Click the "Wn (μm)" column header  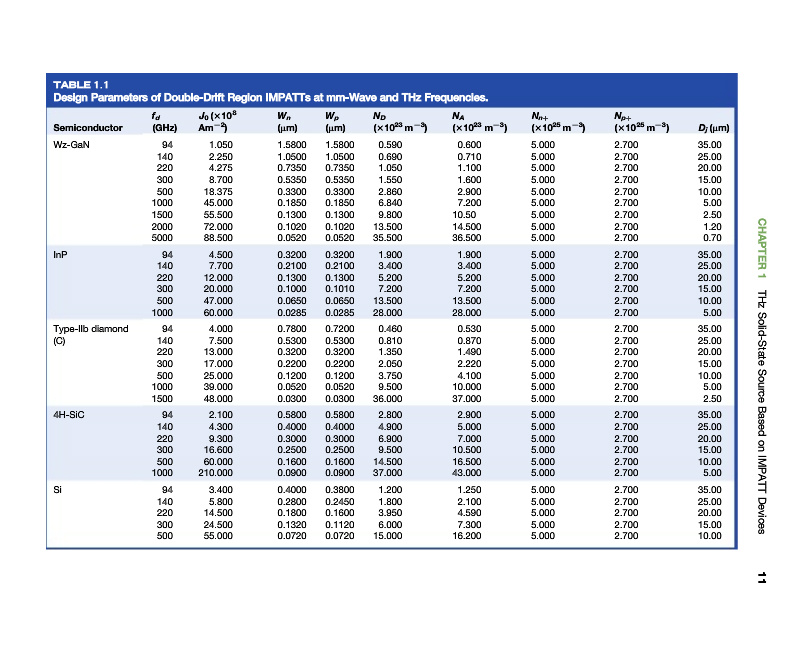pos(290,123)
